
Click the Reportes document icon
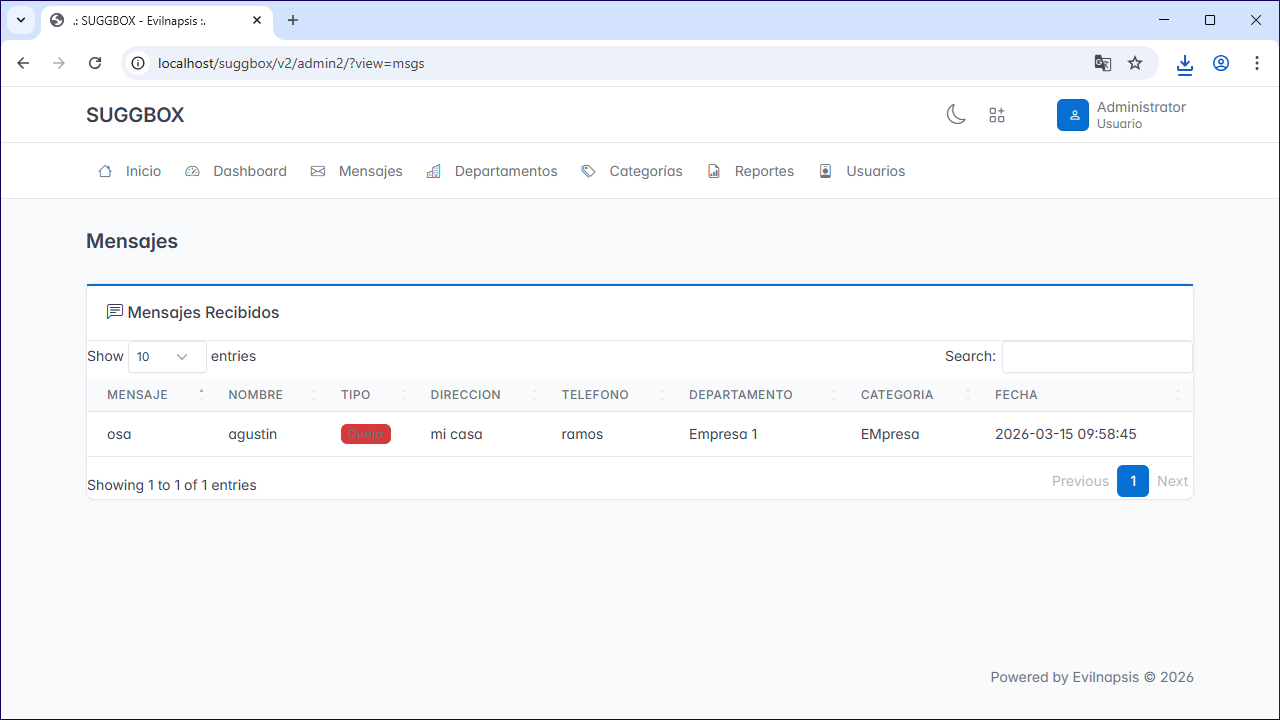pos(714,171)
